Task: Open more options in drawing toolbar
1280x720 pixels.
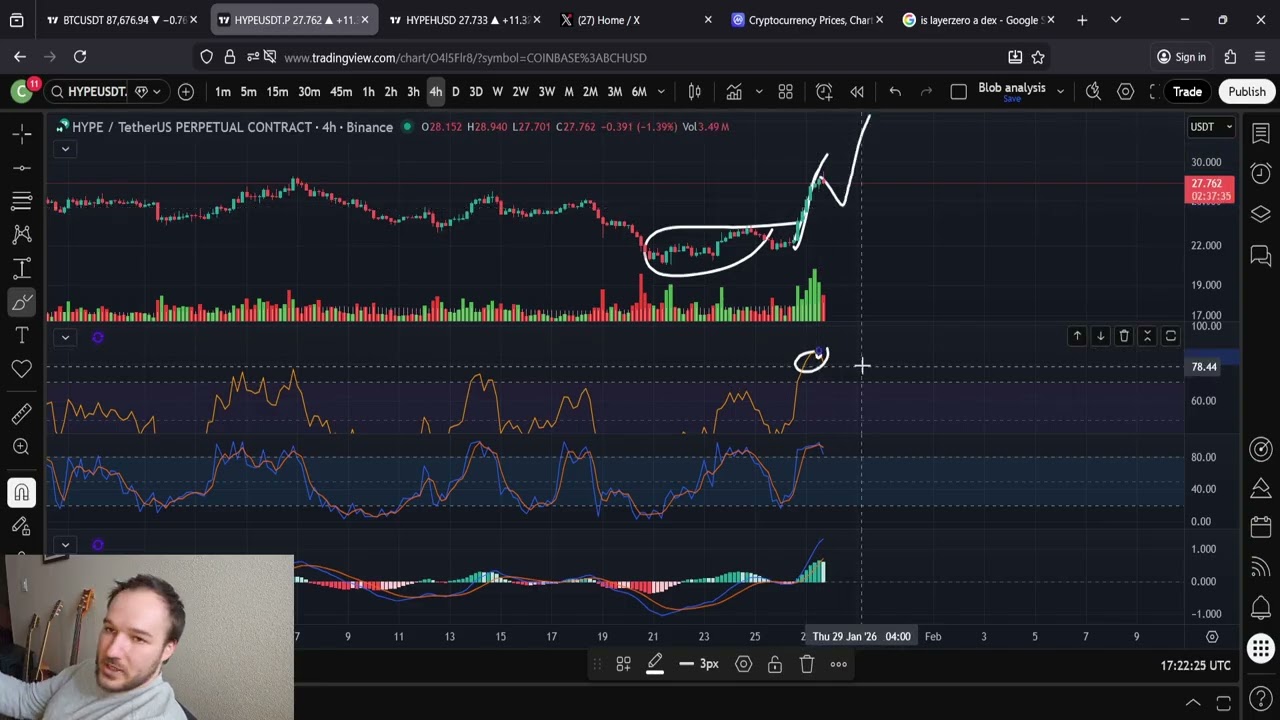Action: 839,664
